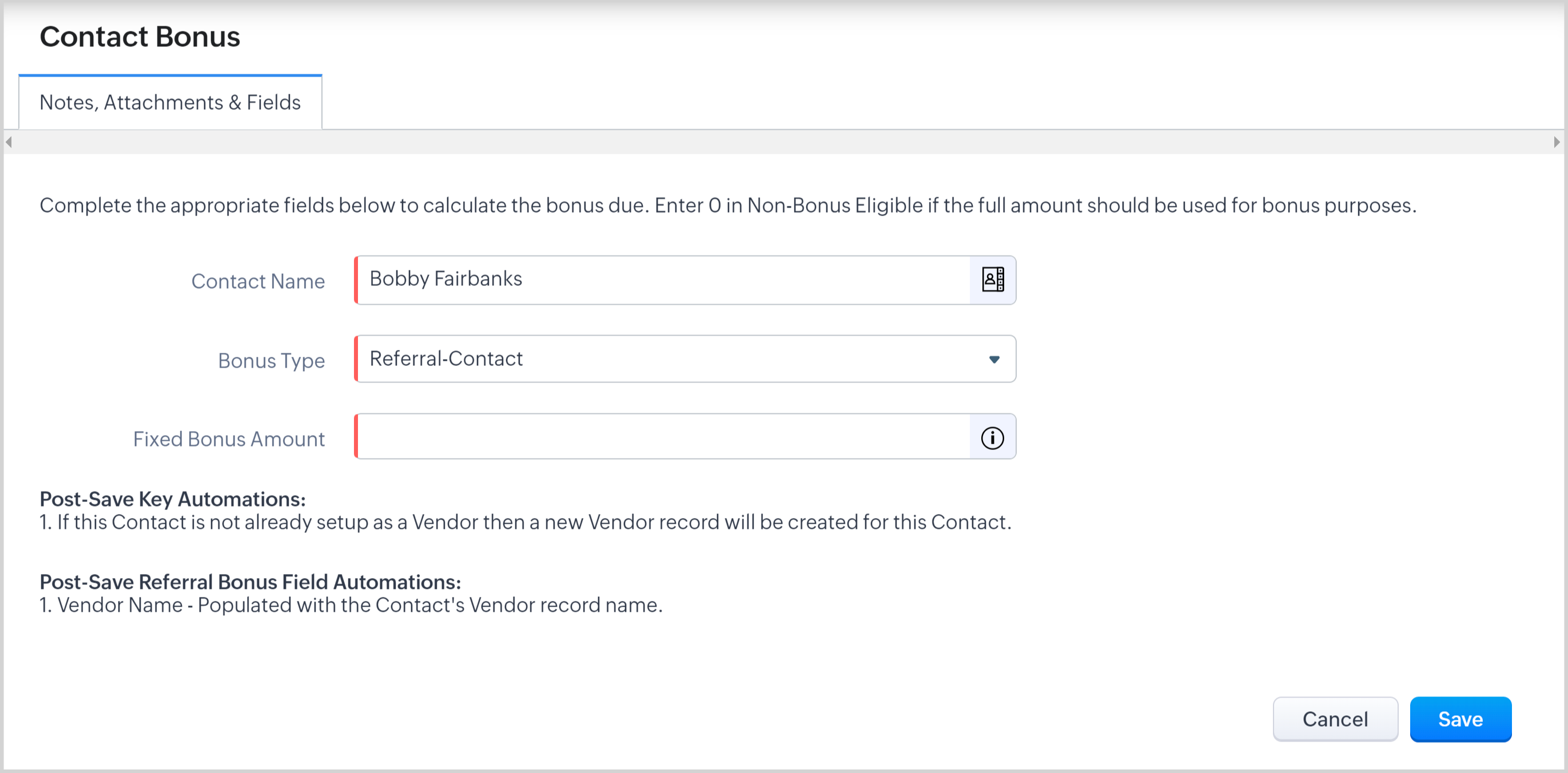Click the right scroll arrow

1557,142
